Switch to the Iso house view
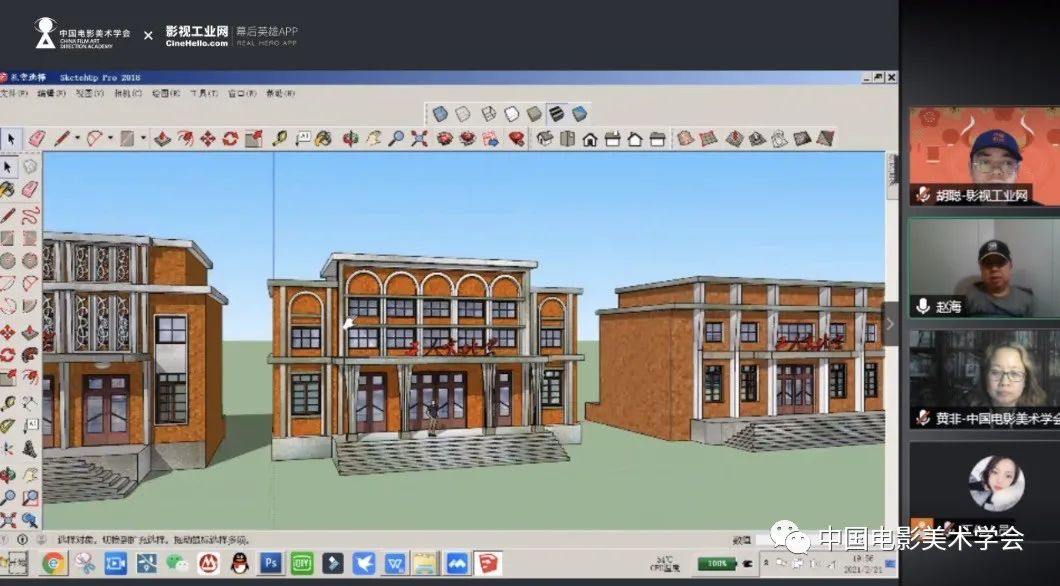1060x586 pixels. (545, 139)
